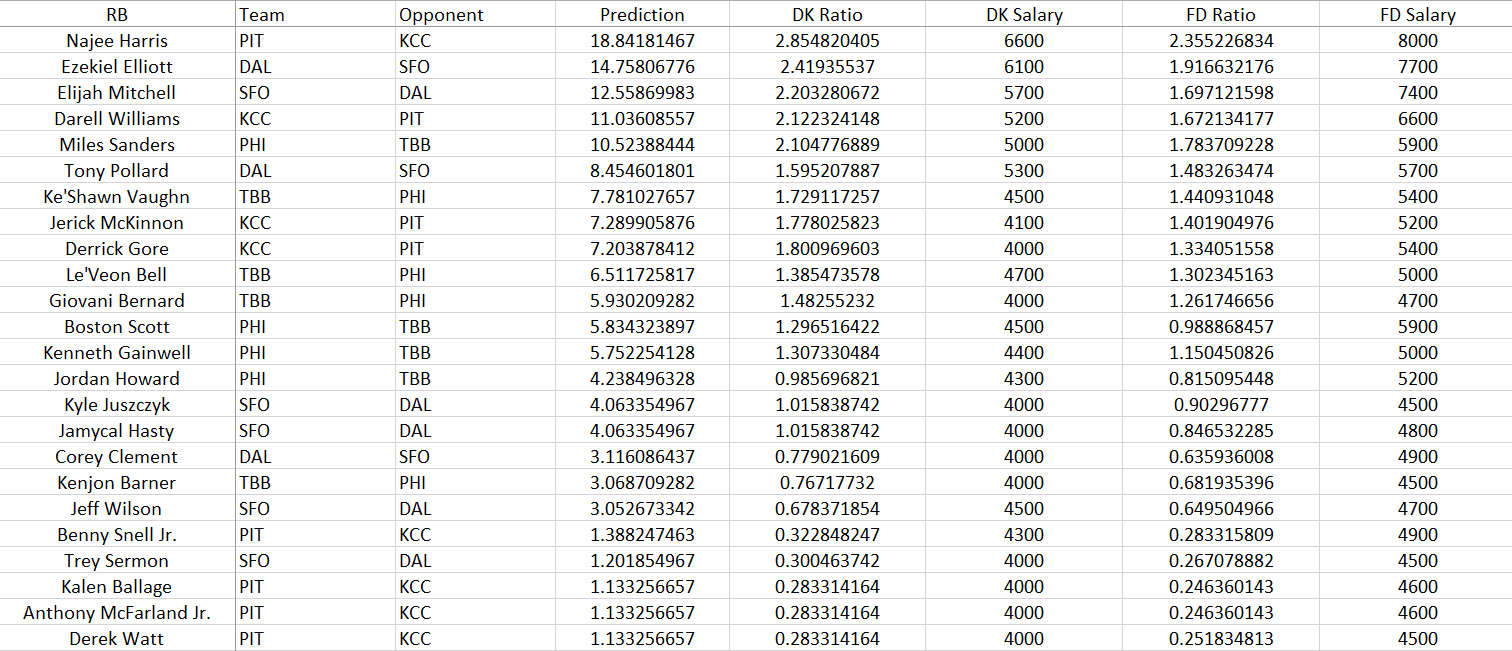The height and width of the screenshot is (651, 1512).
Task: Click DK Salary 5300 for Tony Pollard
Action: click(1023, 171)
